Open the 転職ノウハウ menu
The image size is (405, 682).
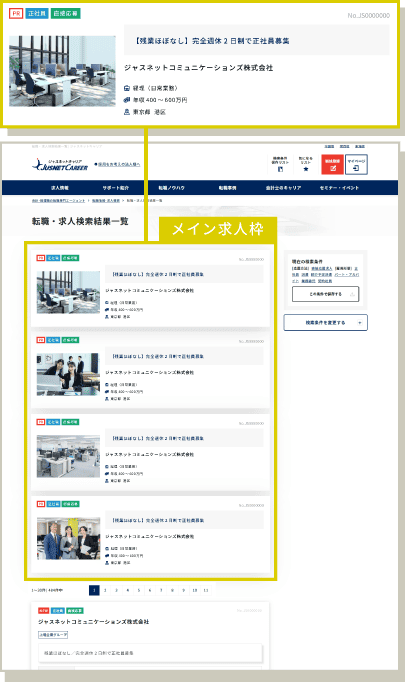point(171,188)
